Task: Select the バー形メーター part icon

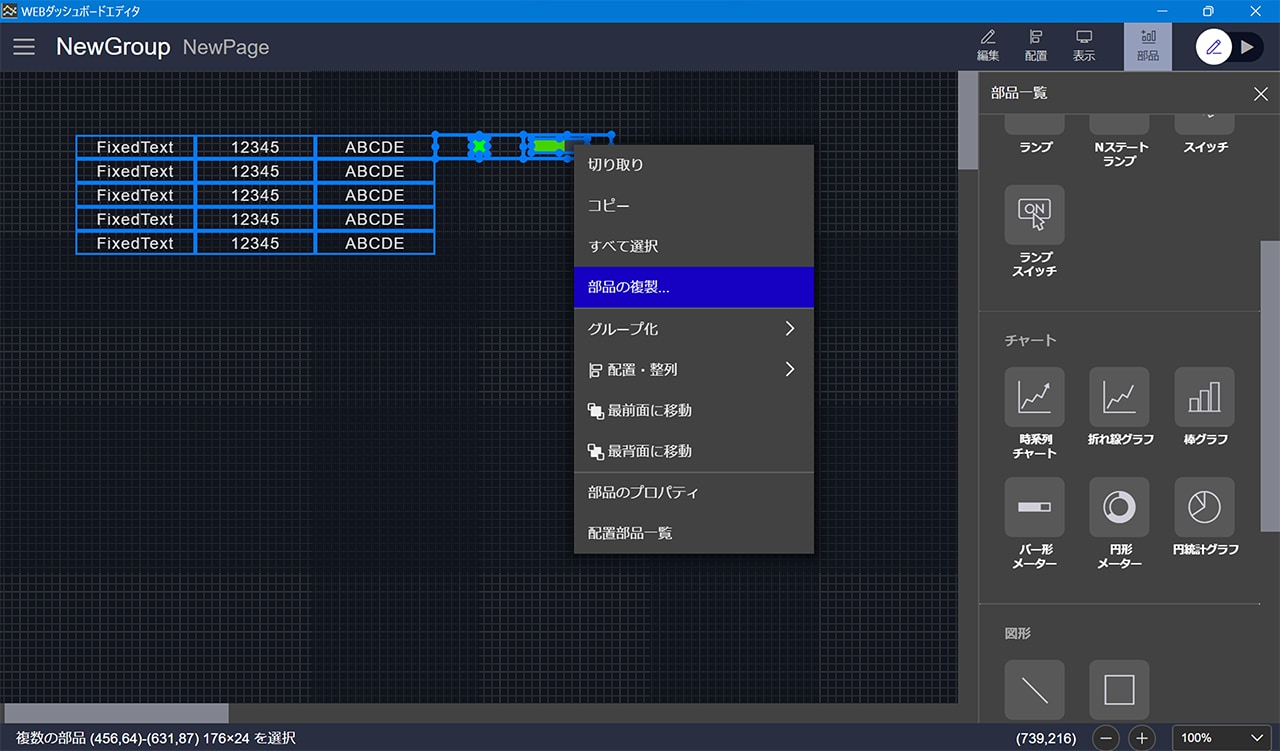Action: (1034, 507)
